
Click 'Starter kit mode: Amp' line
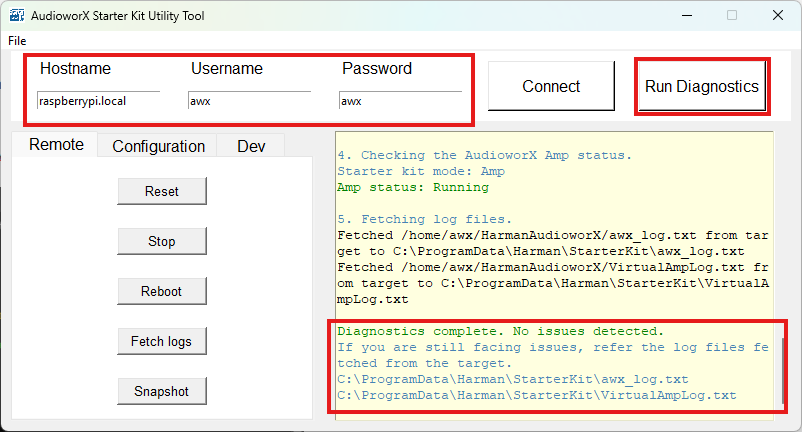coord(421,171)
